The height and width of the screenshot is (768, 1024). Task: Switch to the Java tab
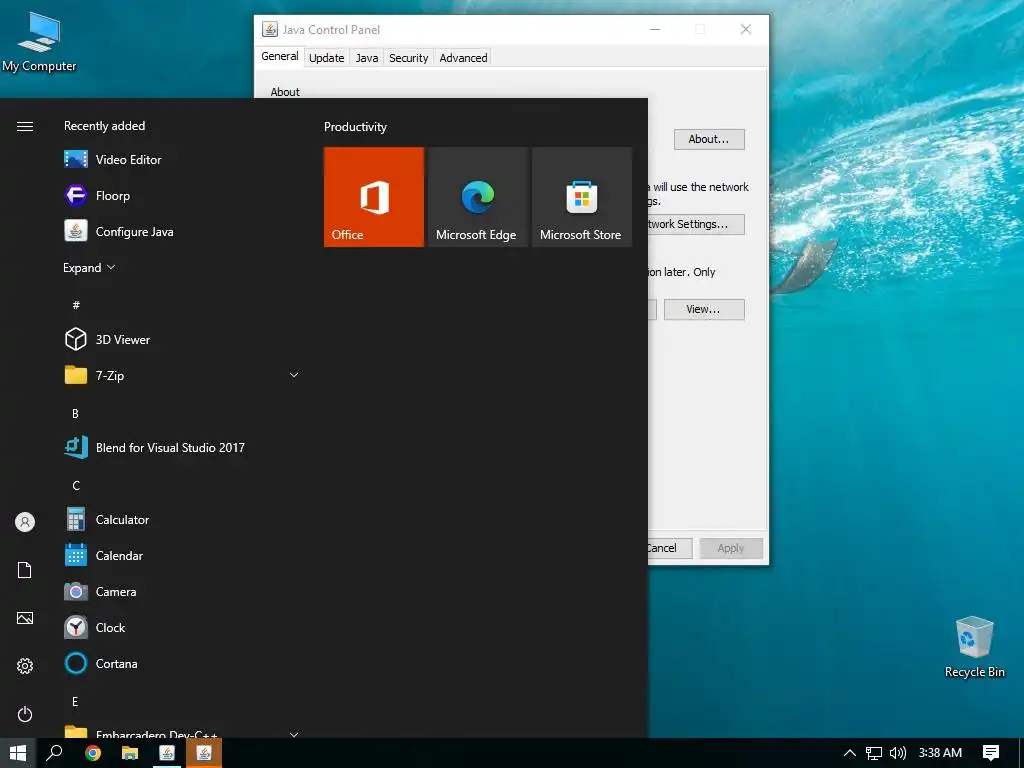click(366, 57)
